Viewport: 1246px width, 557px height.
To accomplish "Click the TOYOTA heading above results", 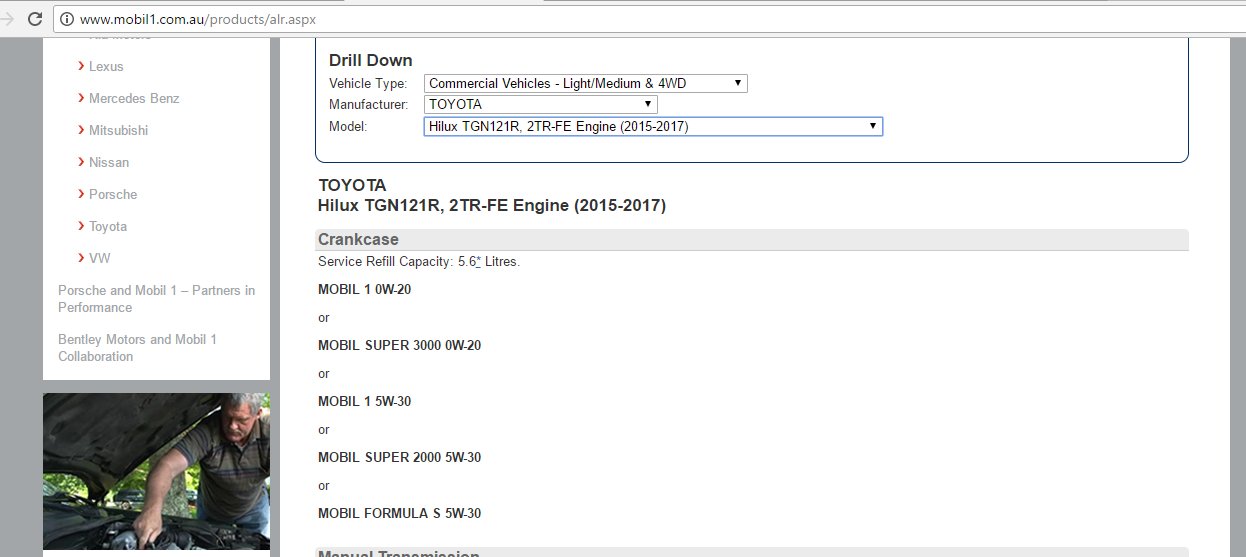I will point(352,185).
